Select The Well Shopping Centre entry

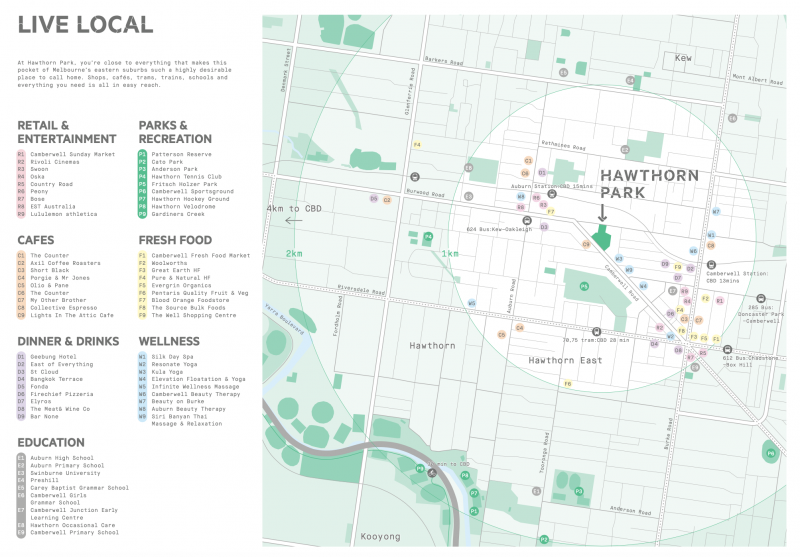click(194, 315)
